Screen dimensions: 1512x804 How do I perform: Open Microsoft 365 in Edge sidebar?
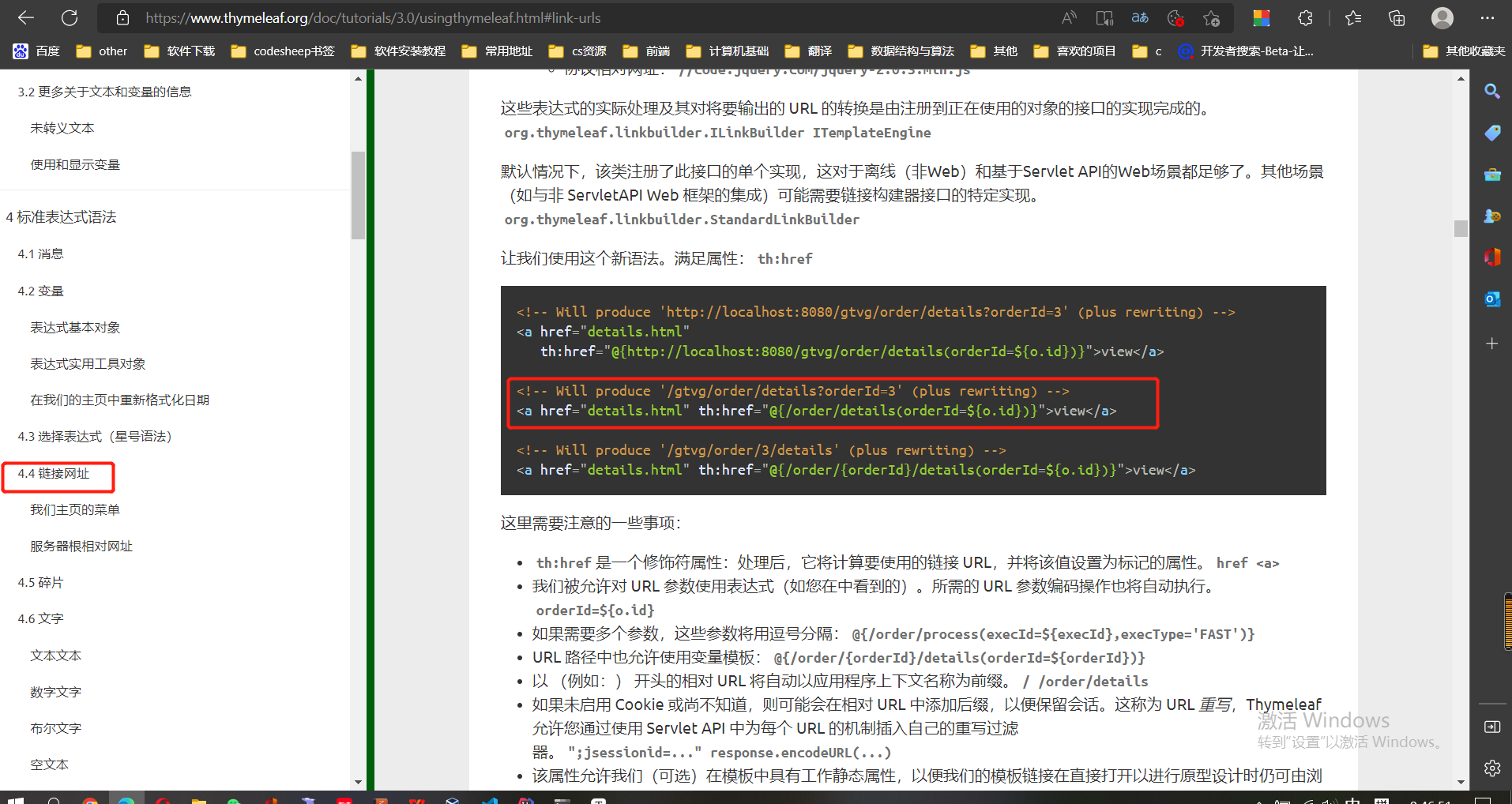tap(1491, 257)
